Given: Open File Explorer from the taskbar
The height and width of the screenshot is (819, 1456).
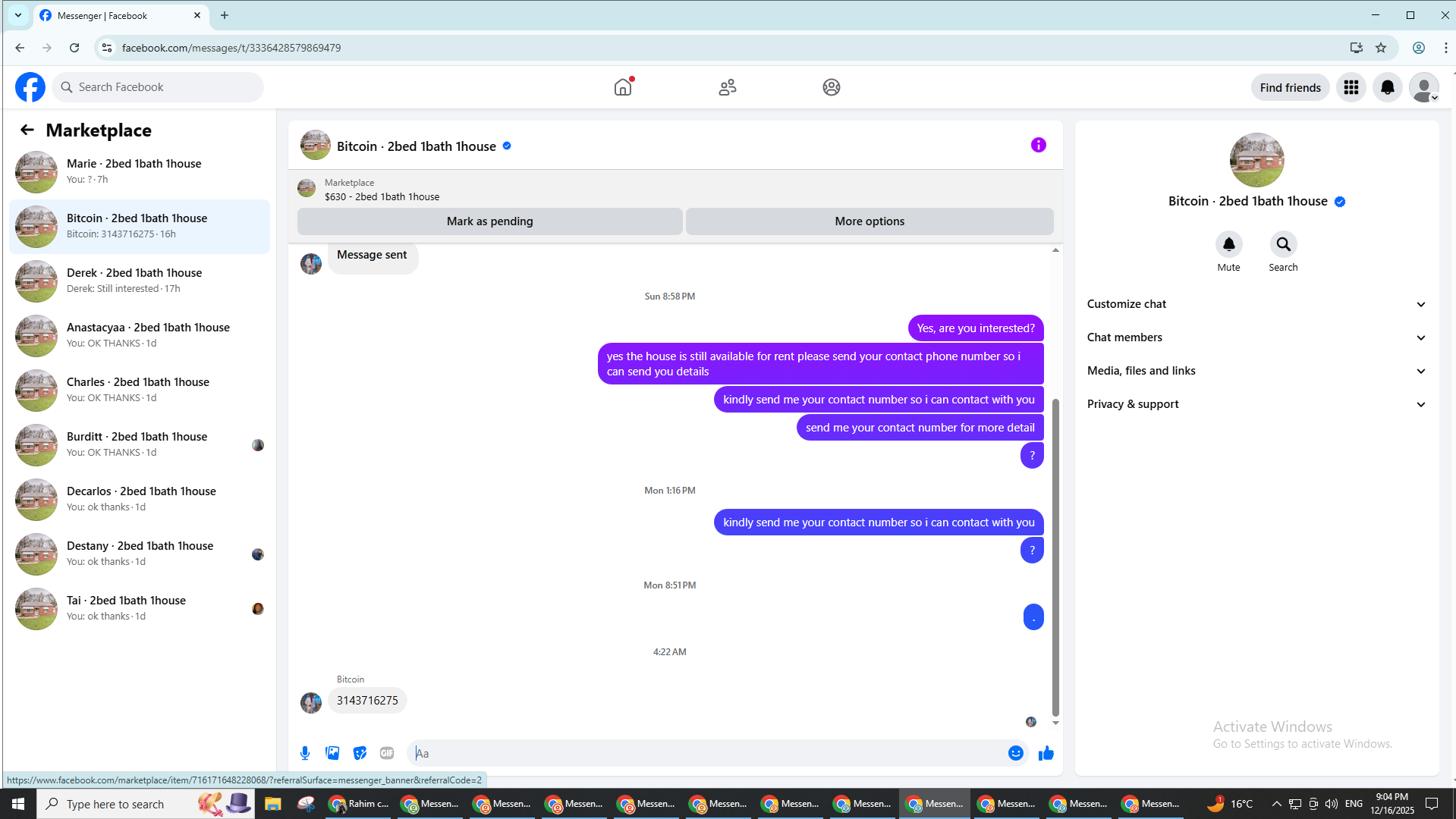Looking at the screenshot, I should (272, 804).
